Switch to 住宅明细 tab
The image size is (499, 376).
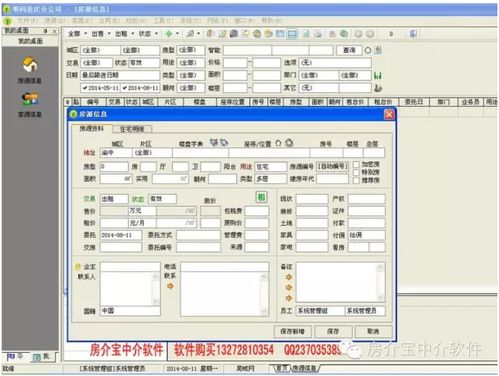[132, 129]
